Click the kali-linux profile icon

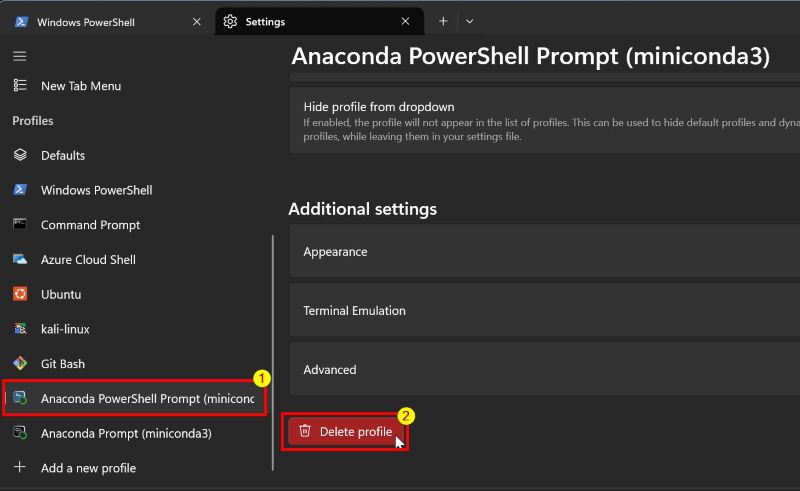(19, 329)
